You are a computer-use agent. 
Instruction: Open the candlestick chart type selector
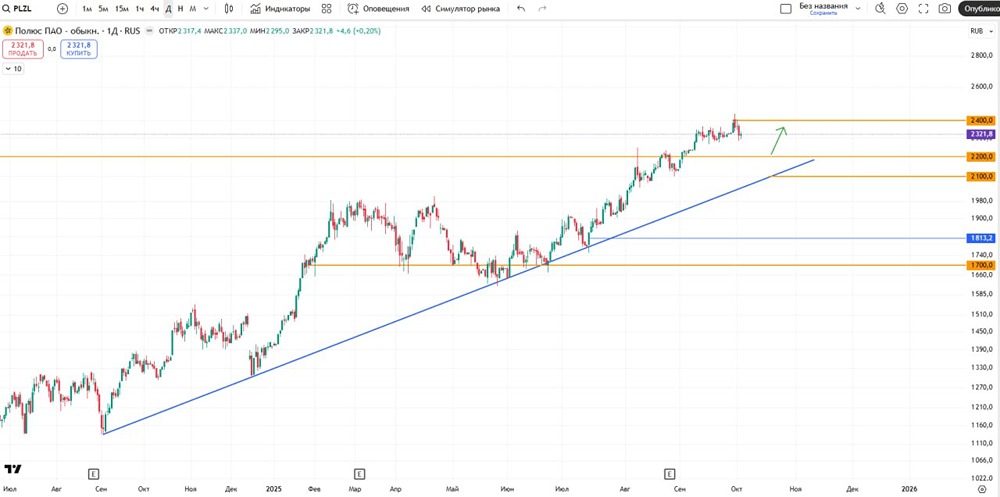pos(229,8)
